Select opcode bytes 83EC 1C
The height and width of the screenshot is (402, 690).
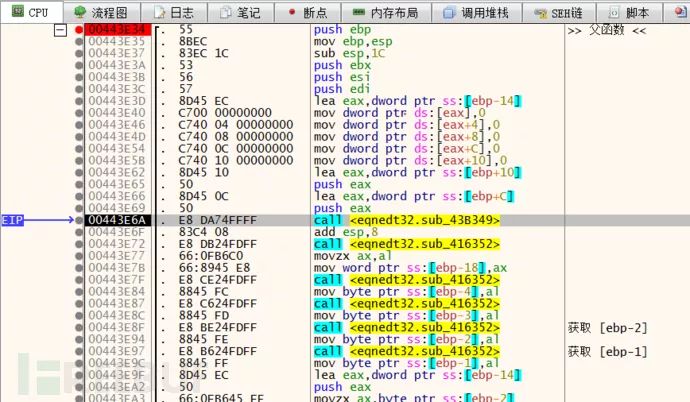(203, 53)
